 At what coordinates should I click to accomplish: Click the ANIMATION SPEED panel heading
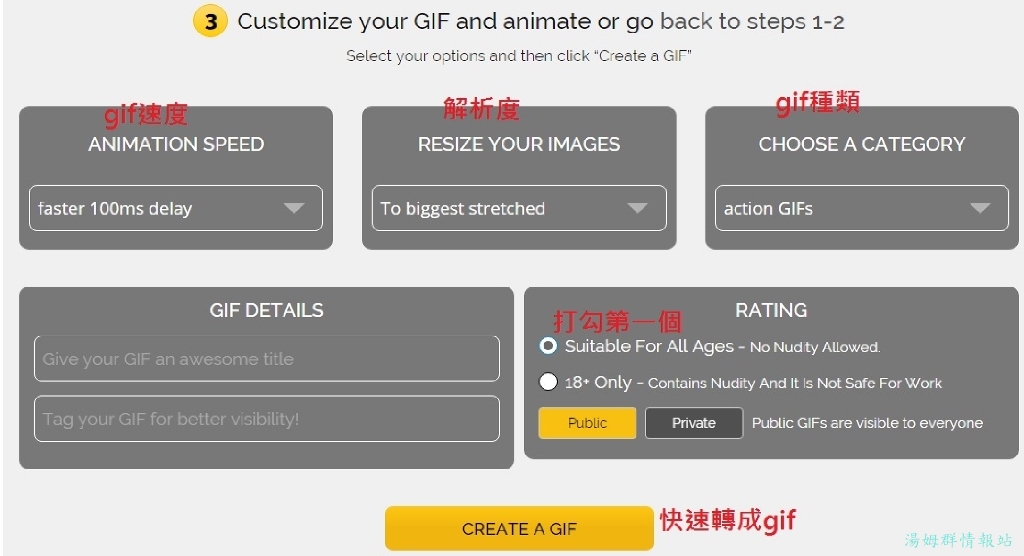pos(176,144)
